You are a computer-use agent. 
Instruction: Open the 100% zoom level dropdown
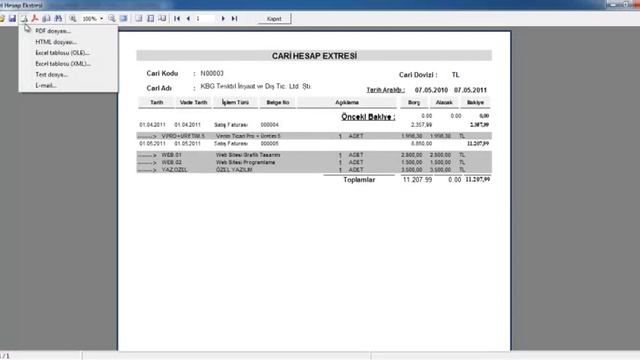(101, 18)
